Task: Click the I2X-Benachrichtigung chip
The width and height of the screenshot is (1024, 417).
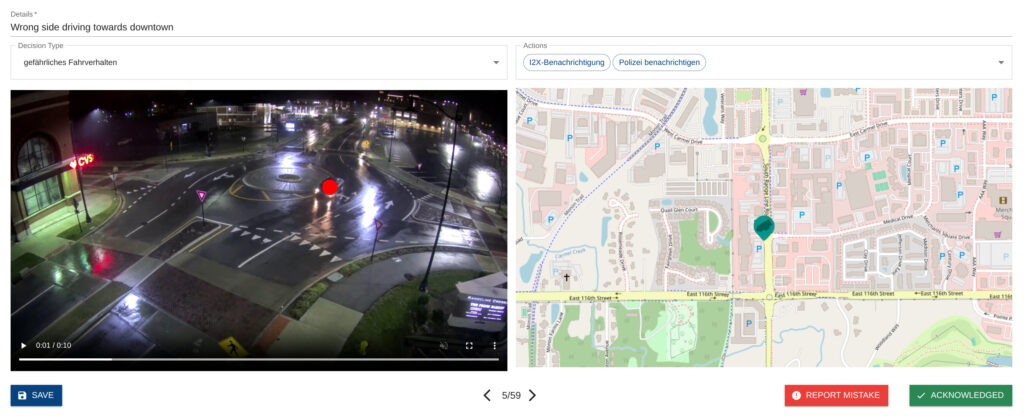Action: pos(566,63)
